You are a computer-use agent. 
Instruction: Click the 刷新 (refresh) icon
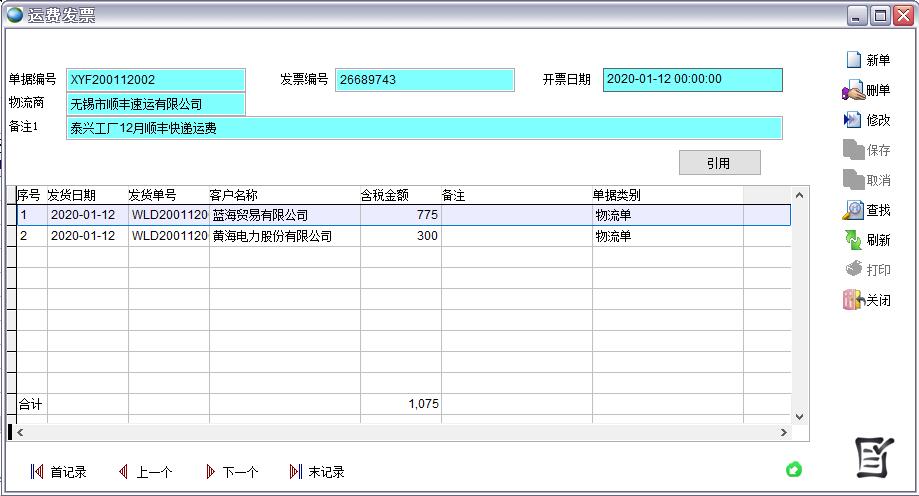(x=853, y=240)
